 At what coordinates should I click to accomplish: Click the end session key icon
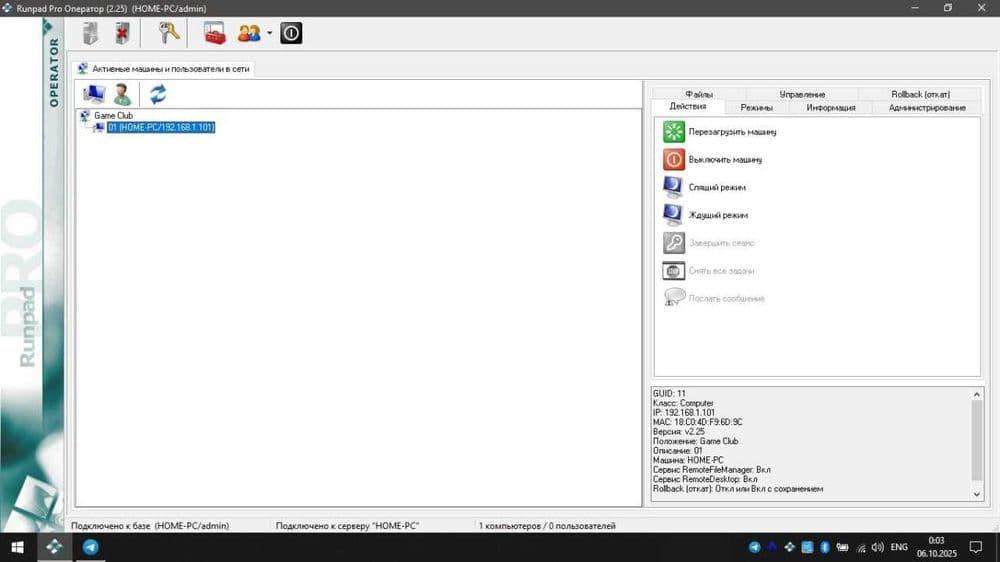(673, 242)
